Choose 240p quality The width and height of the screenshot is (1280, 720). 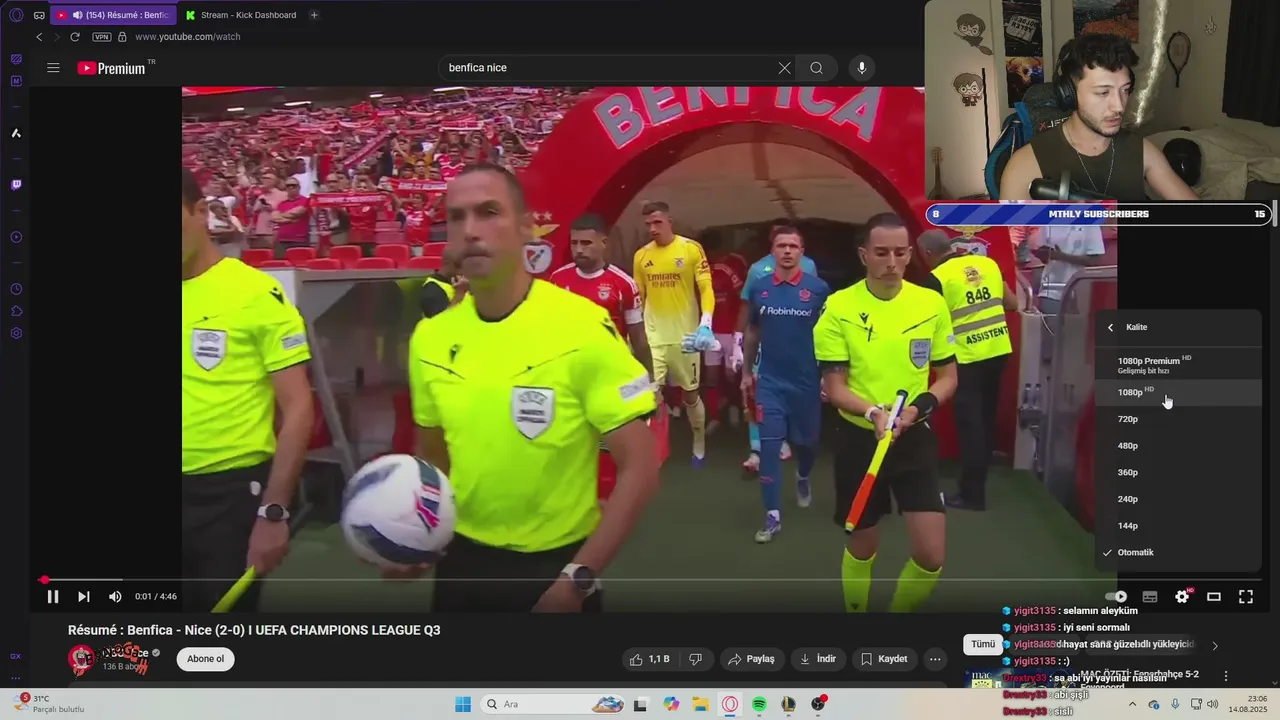[x=1178, y=499]
